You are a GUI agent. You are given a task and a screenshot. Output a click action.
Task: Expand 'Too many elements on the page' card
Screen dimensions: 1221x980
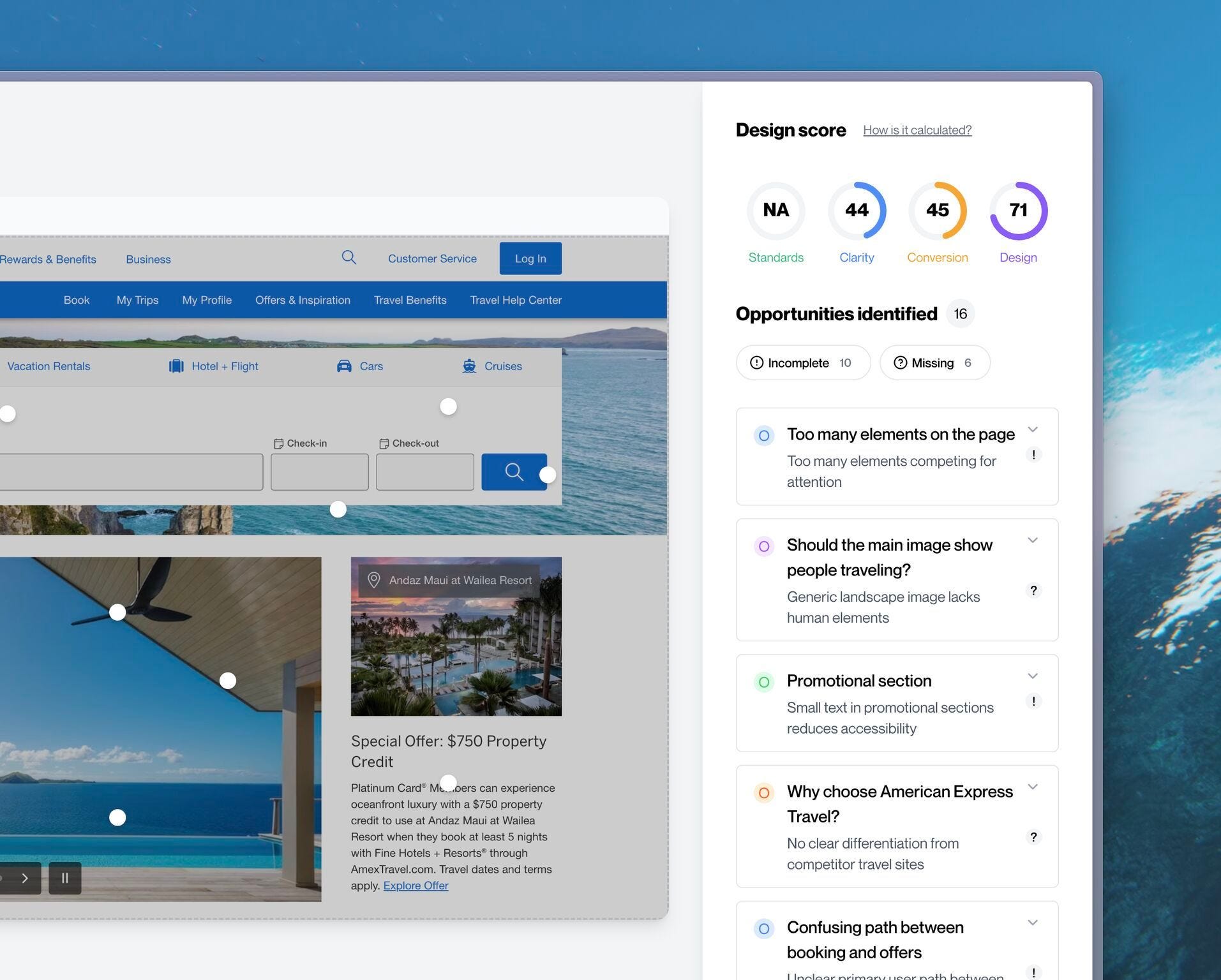click(1033, 429)
